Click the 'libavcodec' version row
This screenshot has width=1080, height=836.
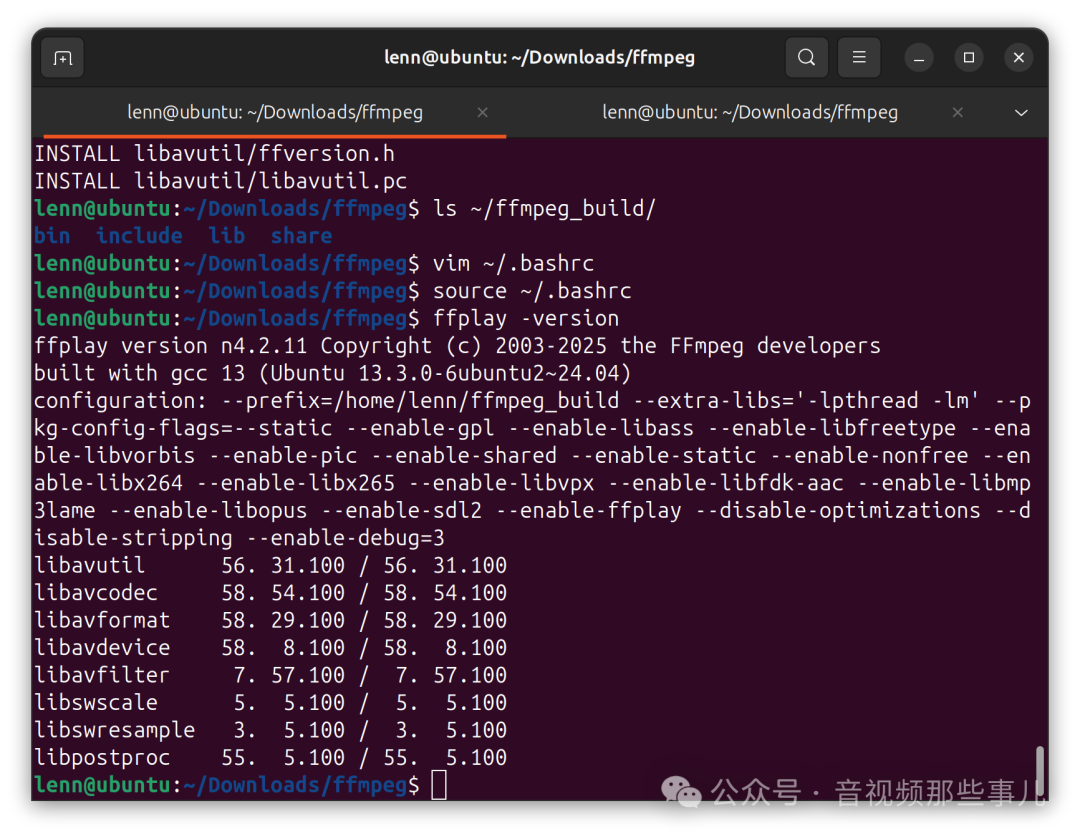click(x=271, y=593)
